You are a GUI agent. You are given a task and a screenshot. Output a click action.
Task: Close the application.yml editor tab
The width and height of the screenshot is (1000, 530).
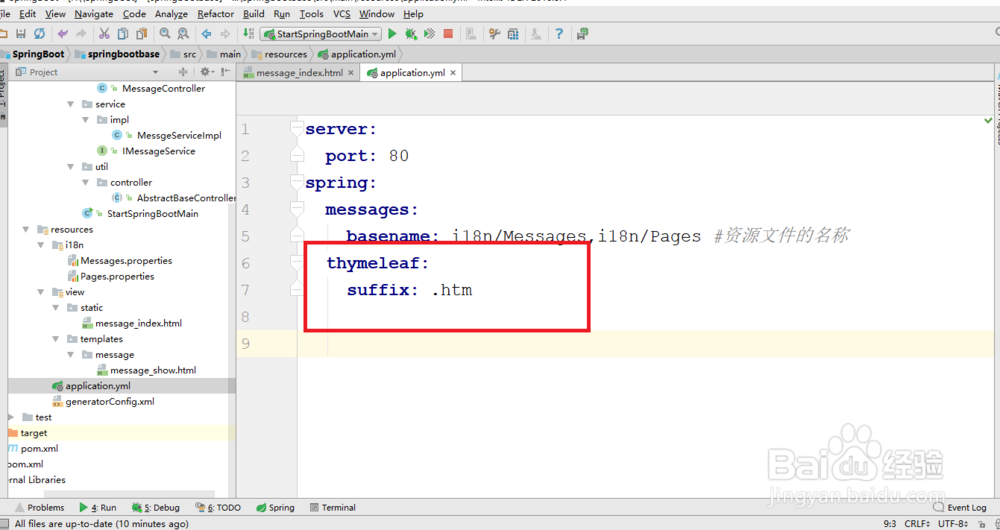click(x=453, y=73)
